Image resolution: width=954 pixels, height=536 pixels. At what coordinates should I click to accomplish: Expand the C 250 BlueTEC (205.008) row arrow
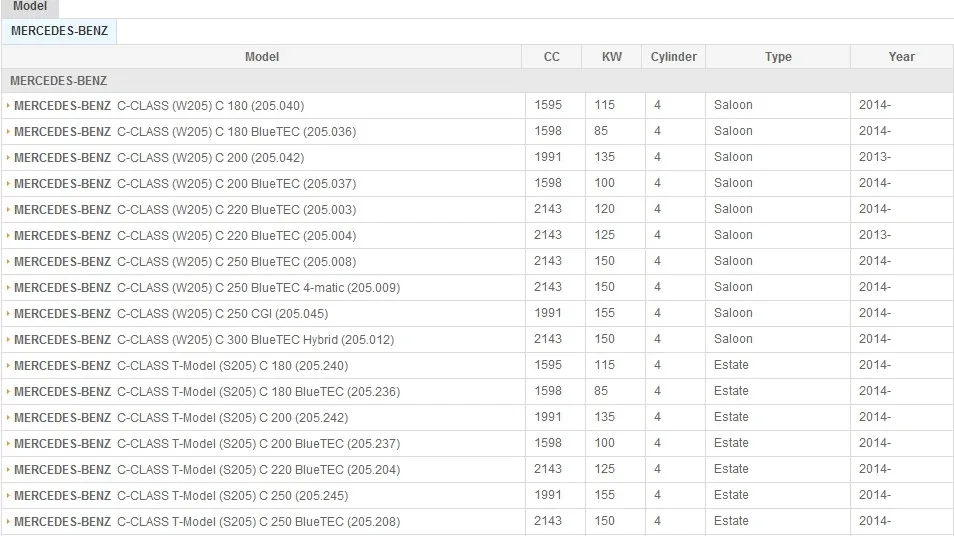point(8,262)
